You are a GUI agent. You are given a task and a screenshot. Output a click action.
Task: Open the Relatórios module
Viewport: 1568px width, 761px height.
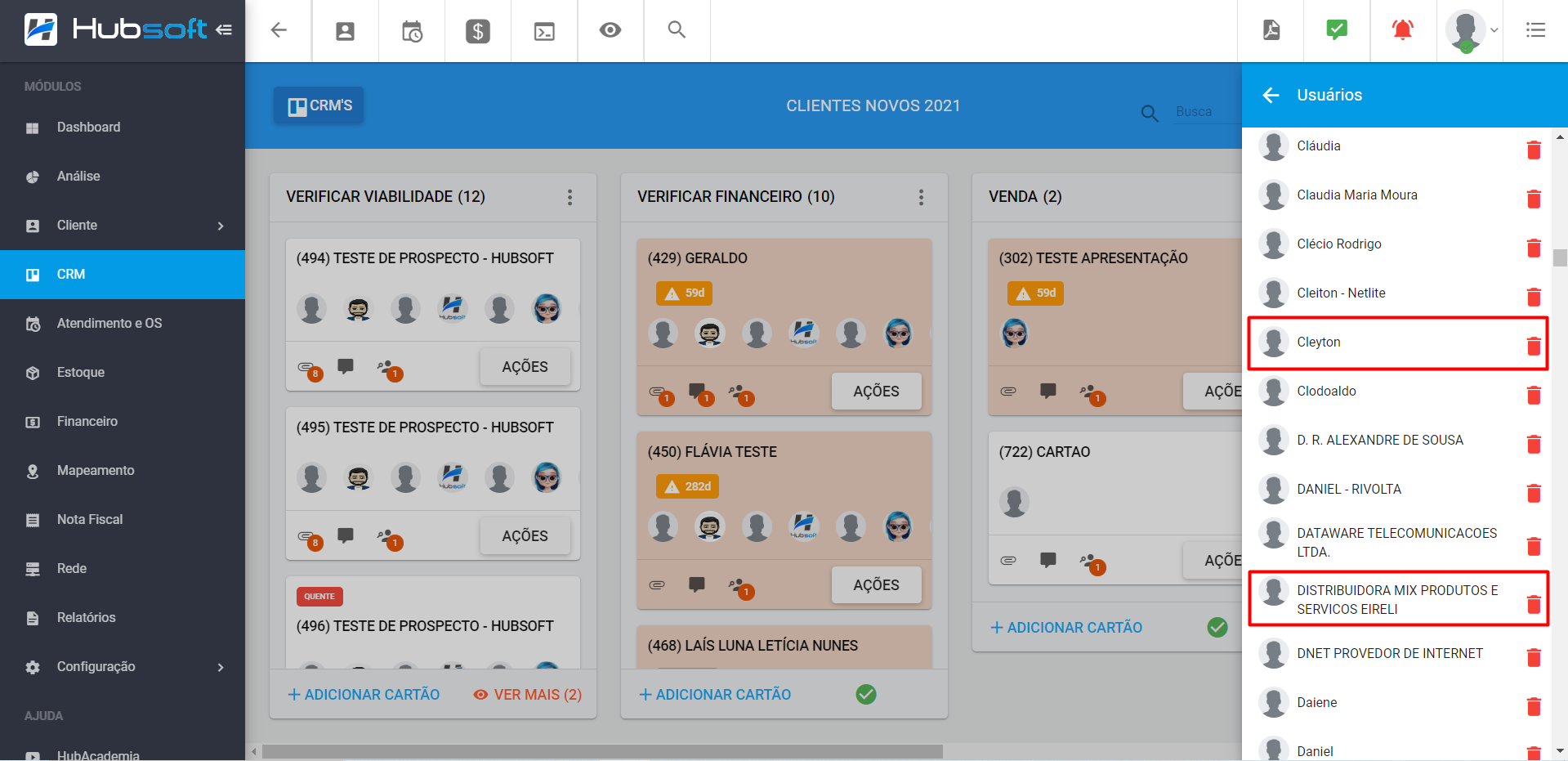pos(123,618)
